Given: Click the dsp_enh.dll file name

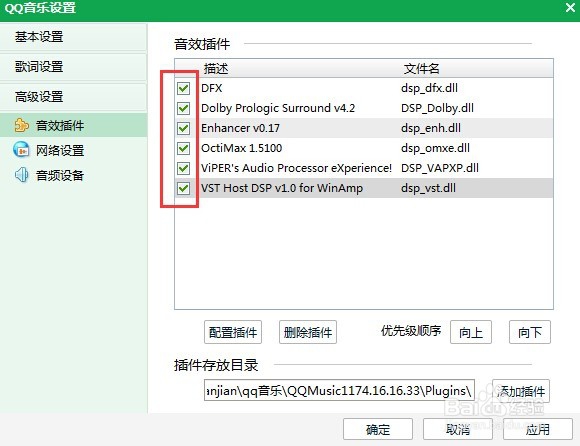Looking at the screenshot, I should pos(431,128).
